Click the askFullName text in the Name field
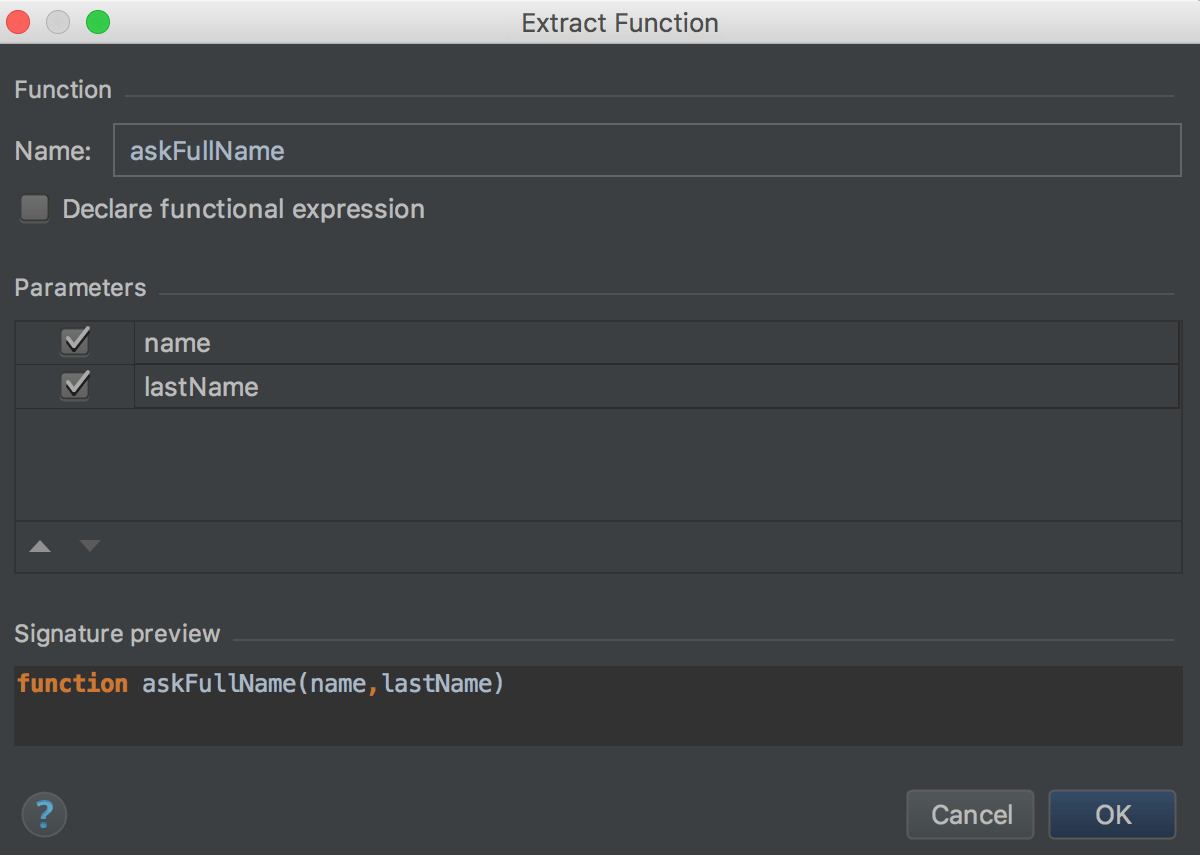This screenshot has height=855, width=1200. [x=207, y=150]
